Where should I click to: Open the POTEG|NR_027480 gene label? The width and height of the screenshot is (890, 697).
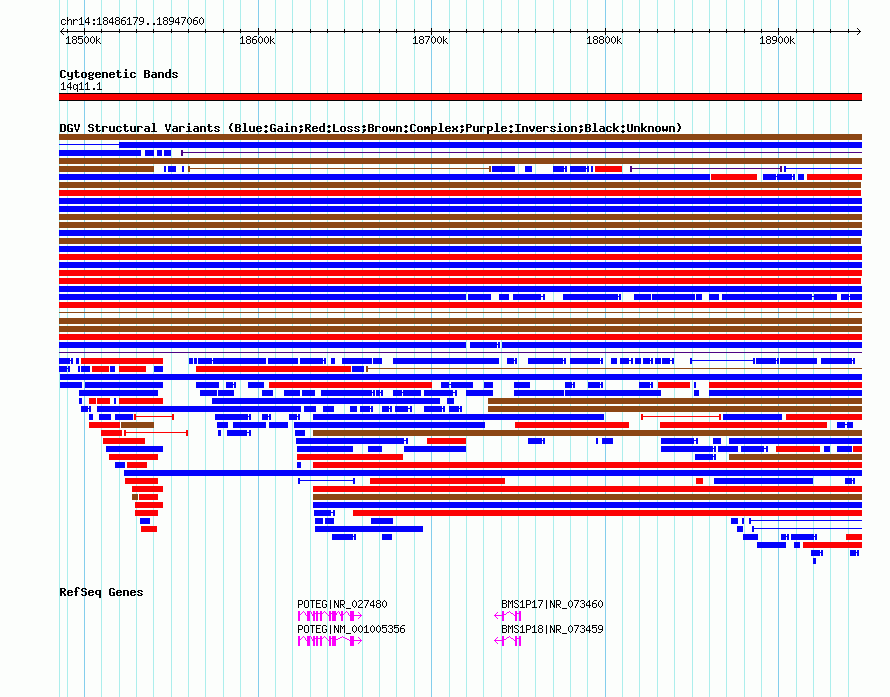[x=342, y=604]
